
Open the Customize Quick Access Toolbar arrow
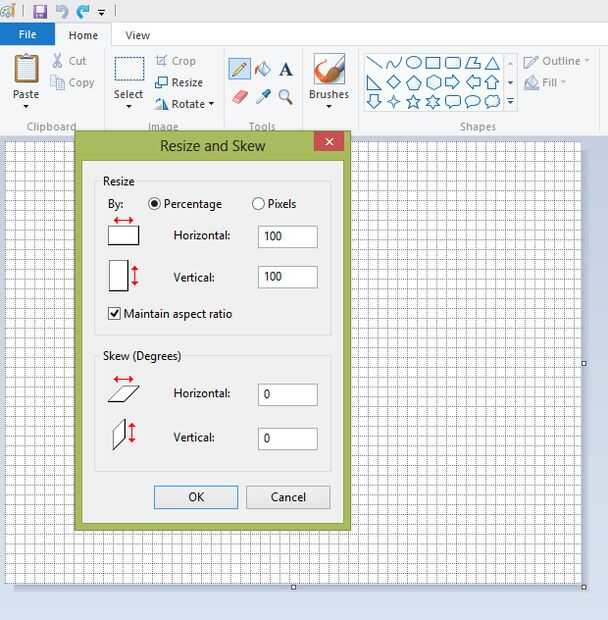102,12
